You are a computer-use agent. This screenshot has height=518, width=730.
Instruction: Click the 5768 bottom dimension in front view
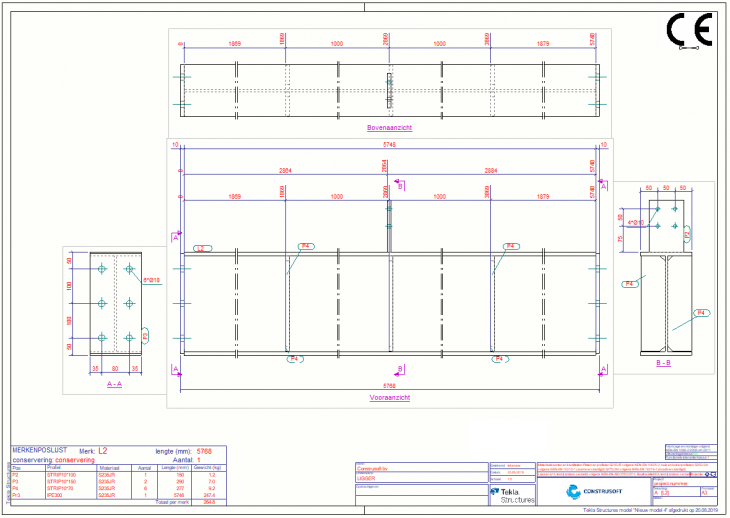389,386
